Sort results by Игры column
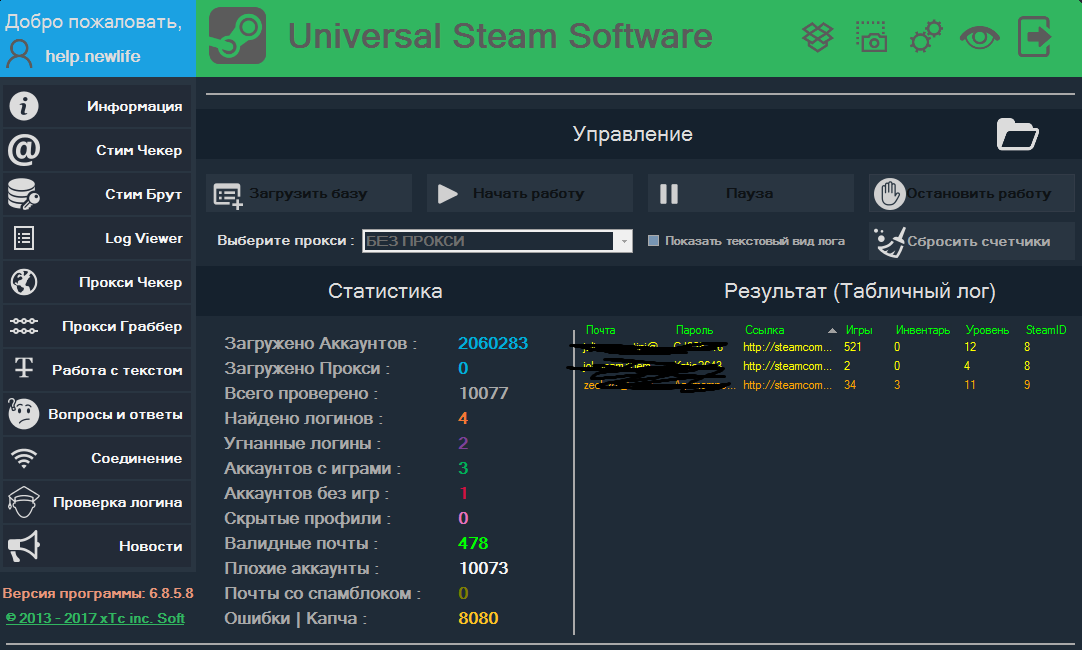Screen dimensions: 1082x650 pyautogui.click(x=859, y=330)
